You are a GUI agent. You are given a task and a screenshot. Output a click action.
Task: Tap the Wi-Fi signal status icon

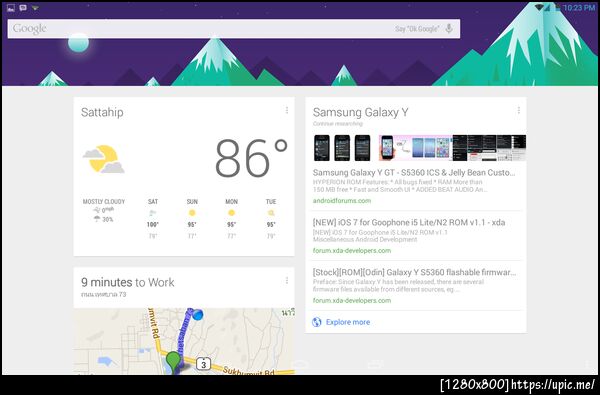[540, 7]
